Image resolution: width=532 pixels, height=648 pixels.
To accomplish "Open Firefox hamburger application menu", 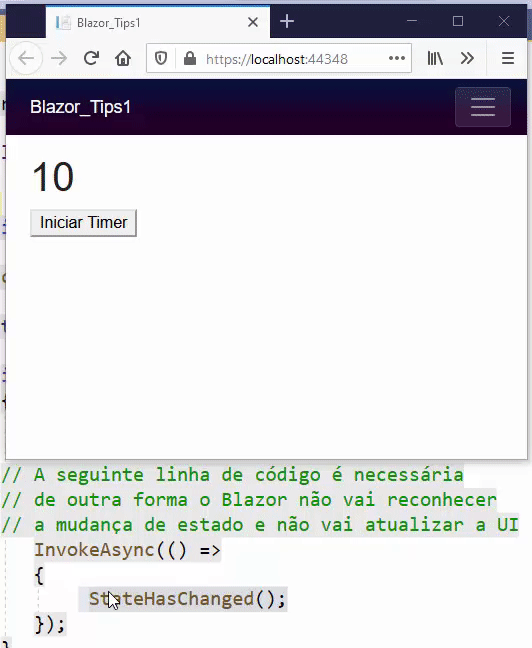I will tap(508, 58).
